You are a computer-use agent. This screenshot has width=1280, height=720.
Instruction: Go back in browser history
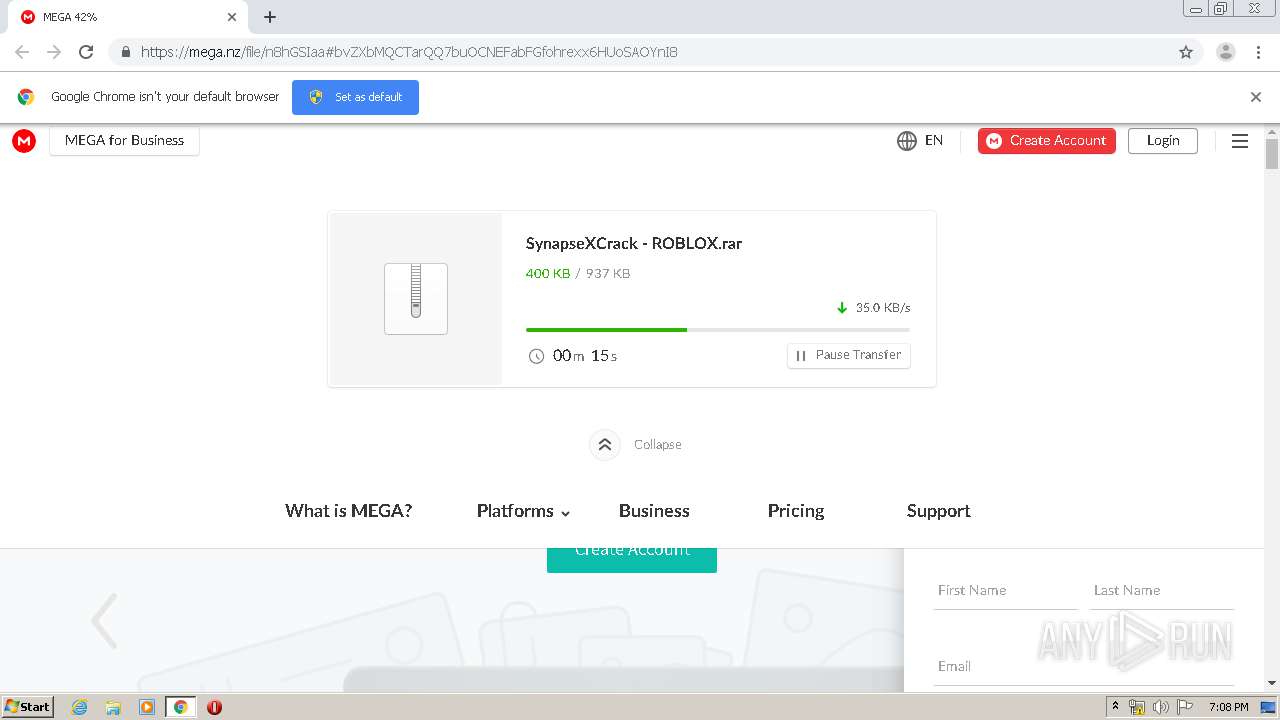coord(22,52)
